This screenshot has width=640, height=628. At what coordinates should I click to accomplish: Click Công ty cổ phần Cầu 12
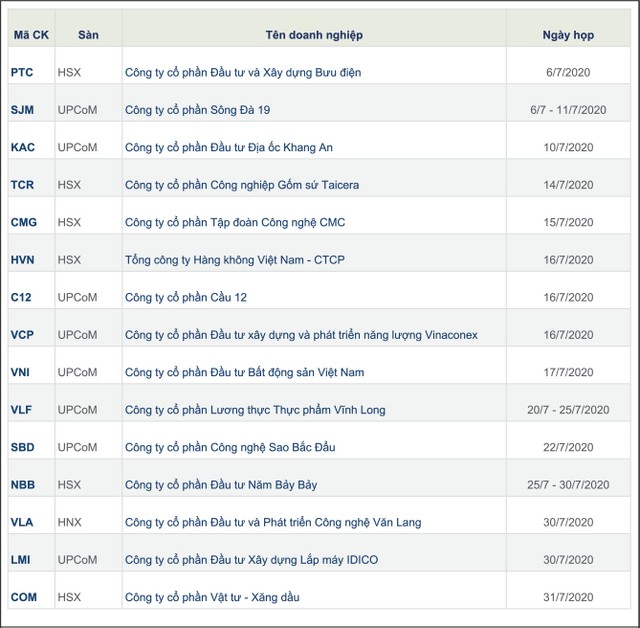click(185, 298)
